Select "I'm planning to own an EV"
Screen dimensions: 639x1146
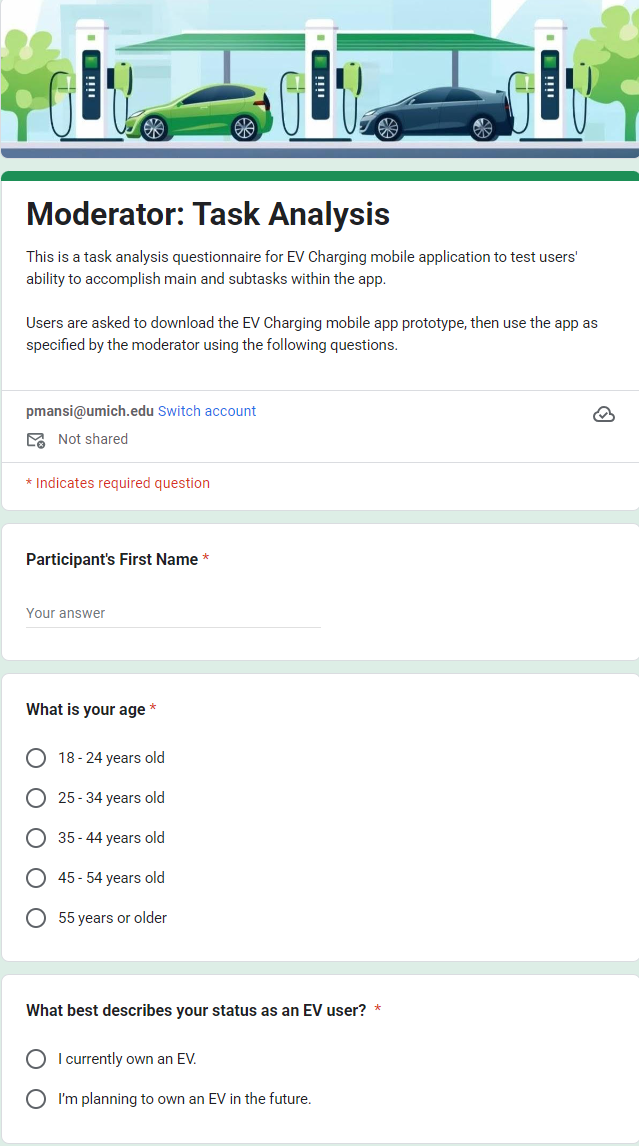[x=36, y=1098]
